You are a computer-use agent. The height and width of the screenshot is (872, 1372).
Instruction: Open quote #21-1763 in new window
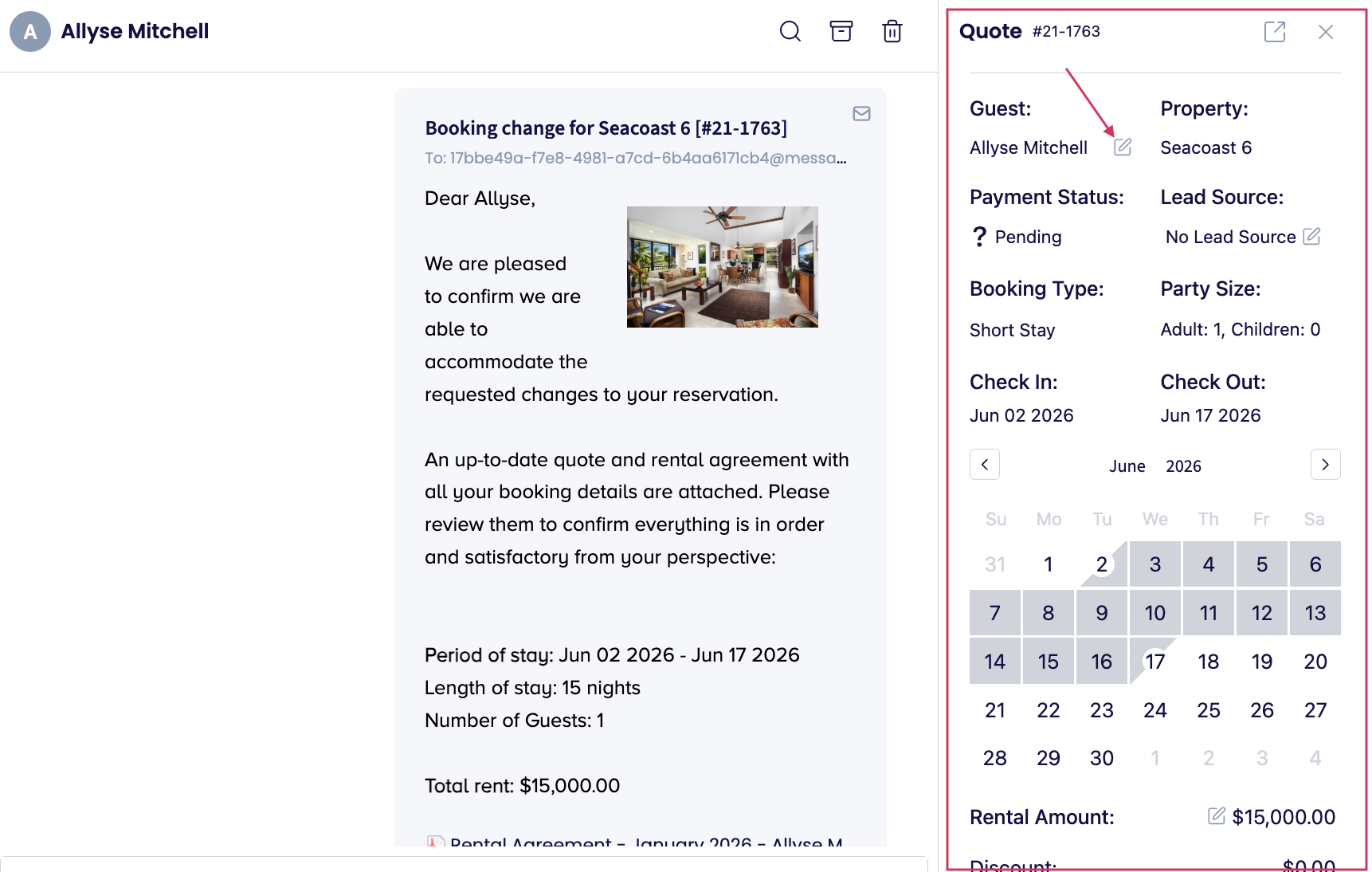pyautogui.click(x=1275, y=32)
